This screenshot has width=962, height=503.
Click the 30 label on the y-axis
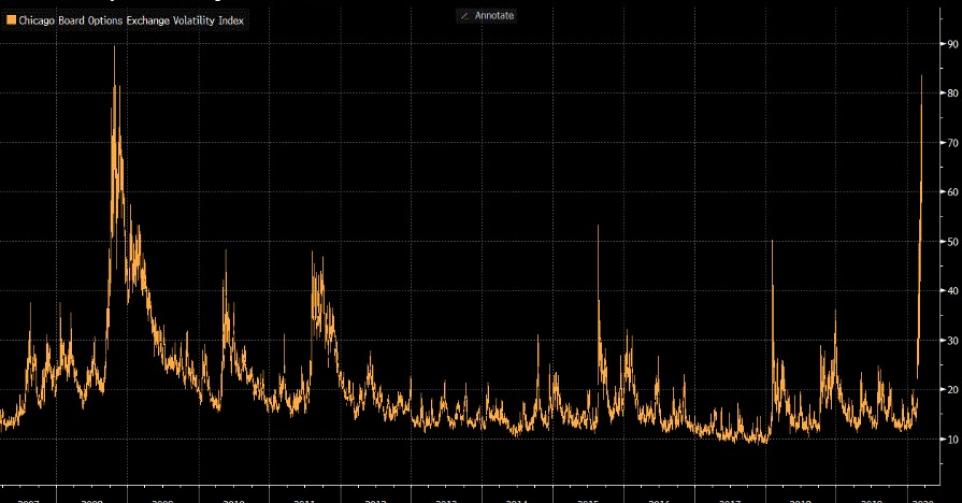tap(952, 341)
